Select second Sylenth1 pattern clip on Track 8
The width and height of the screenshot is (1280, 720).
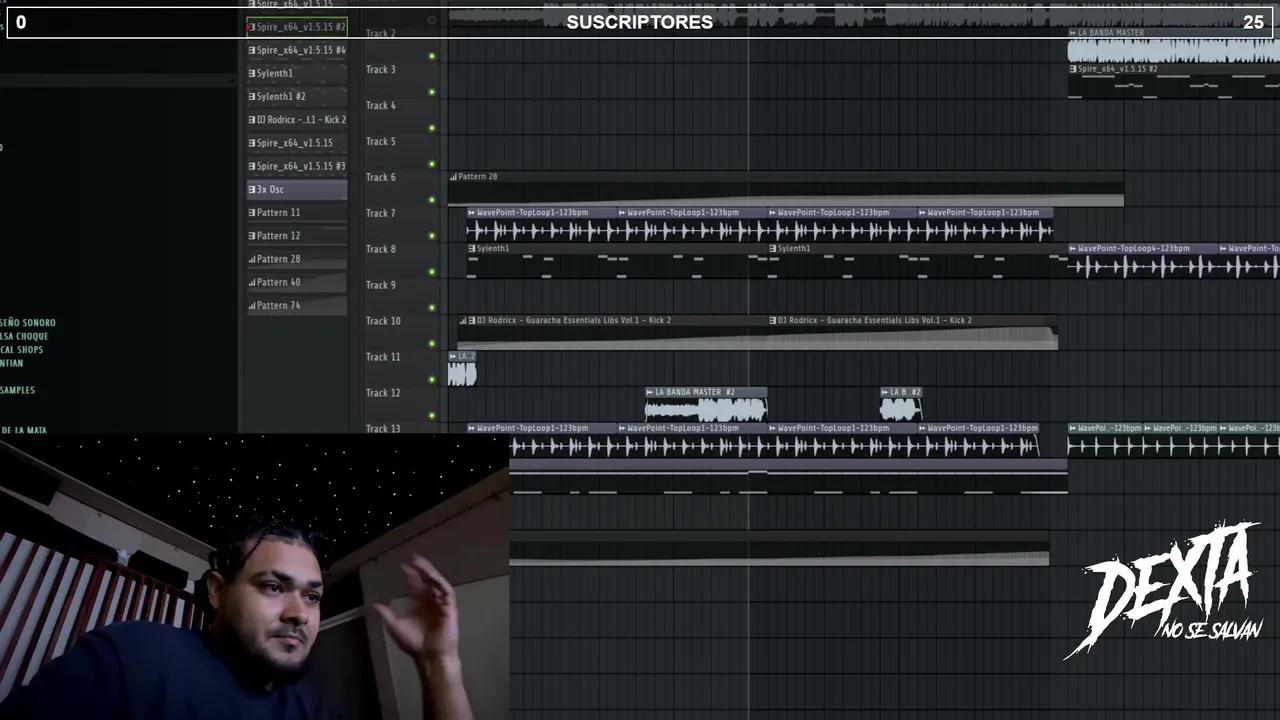click(918, 261)
